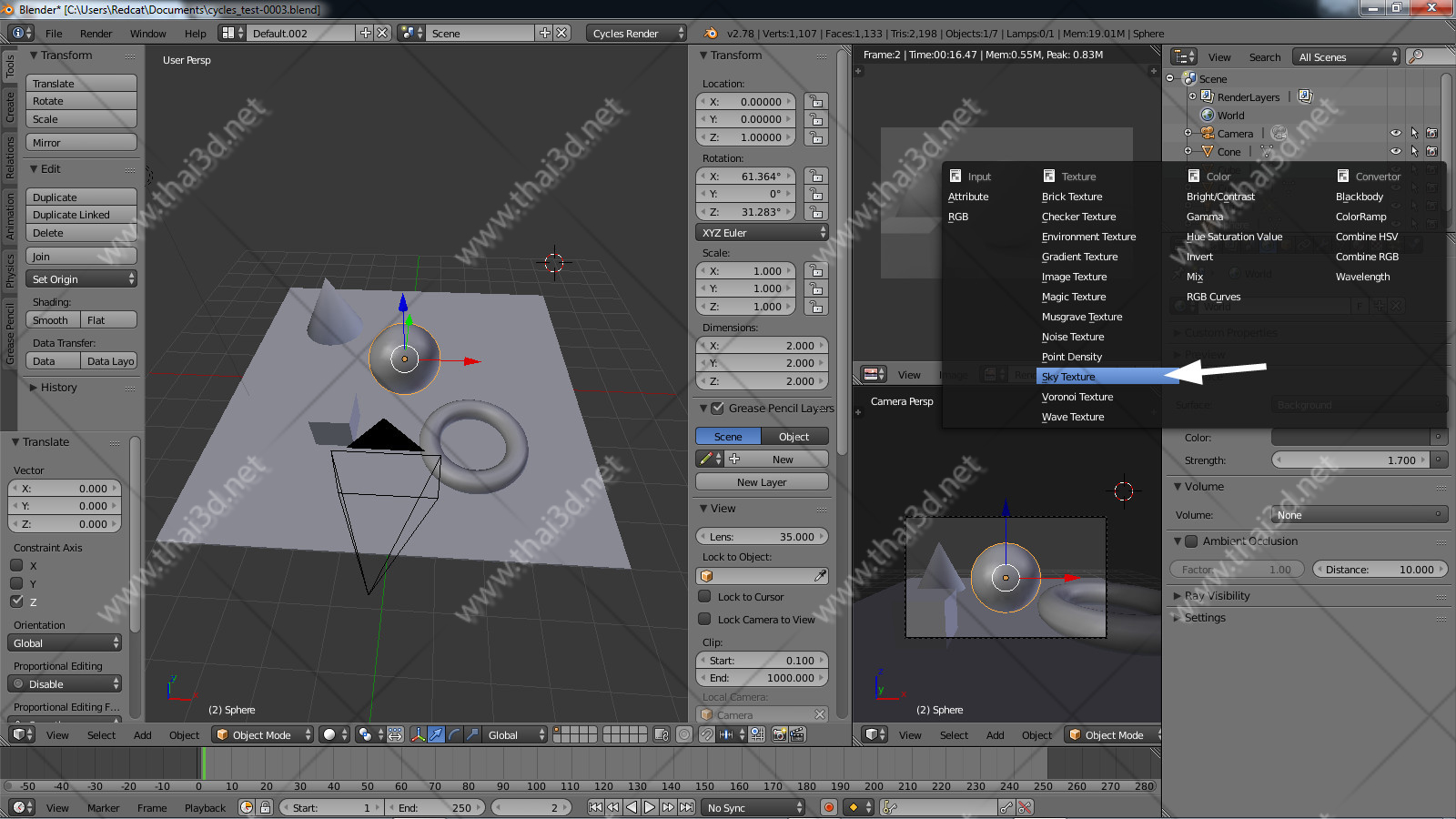The height and width of the screenshot is (819, 1456).
Task: Jump to the first frame in timeline
Action: coord(595,807)
